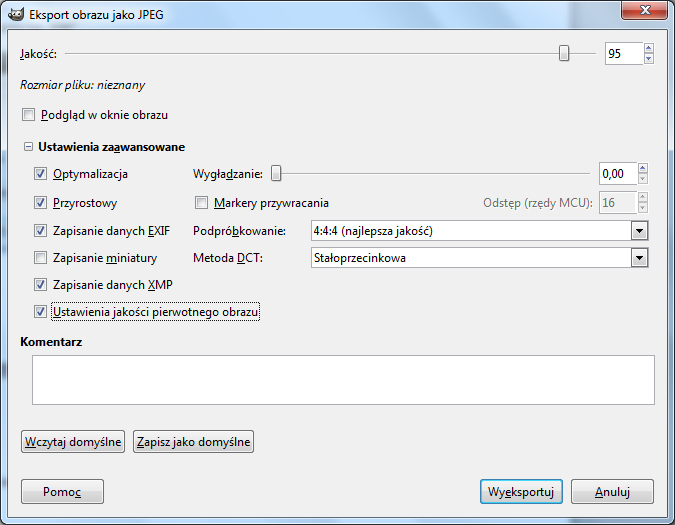Decrease Wygładzanie value with down arrow
This screenshot has width=675, height=525.
coord(643,179)
